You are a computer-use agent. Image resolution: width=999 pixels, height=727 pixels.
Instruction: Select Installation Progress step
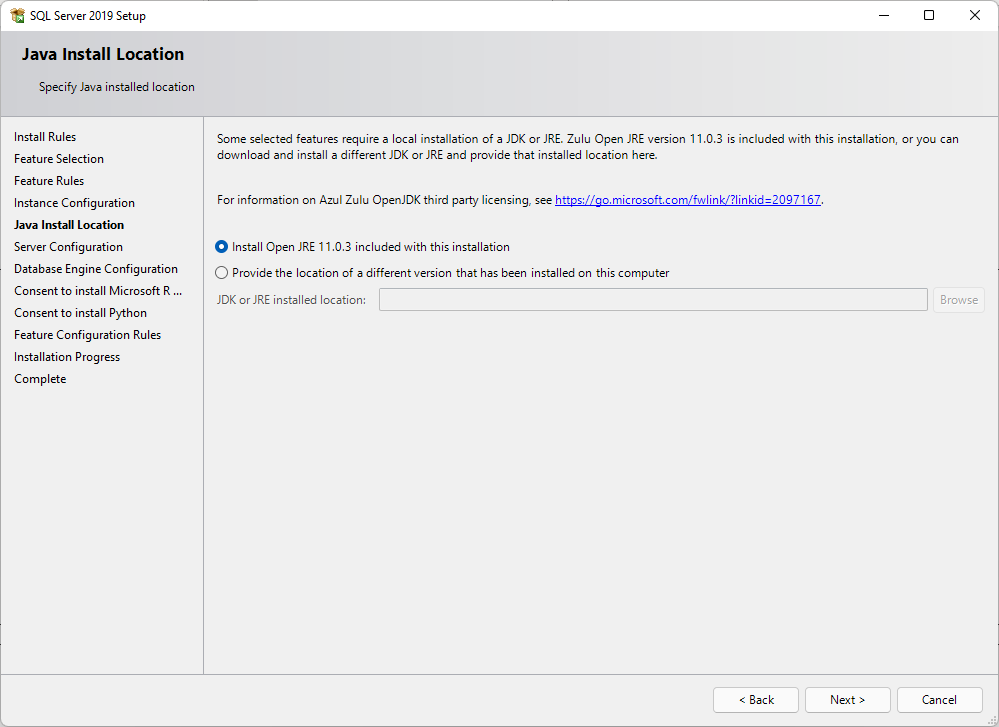click(67, 357)
